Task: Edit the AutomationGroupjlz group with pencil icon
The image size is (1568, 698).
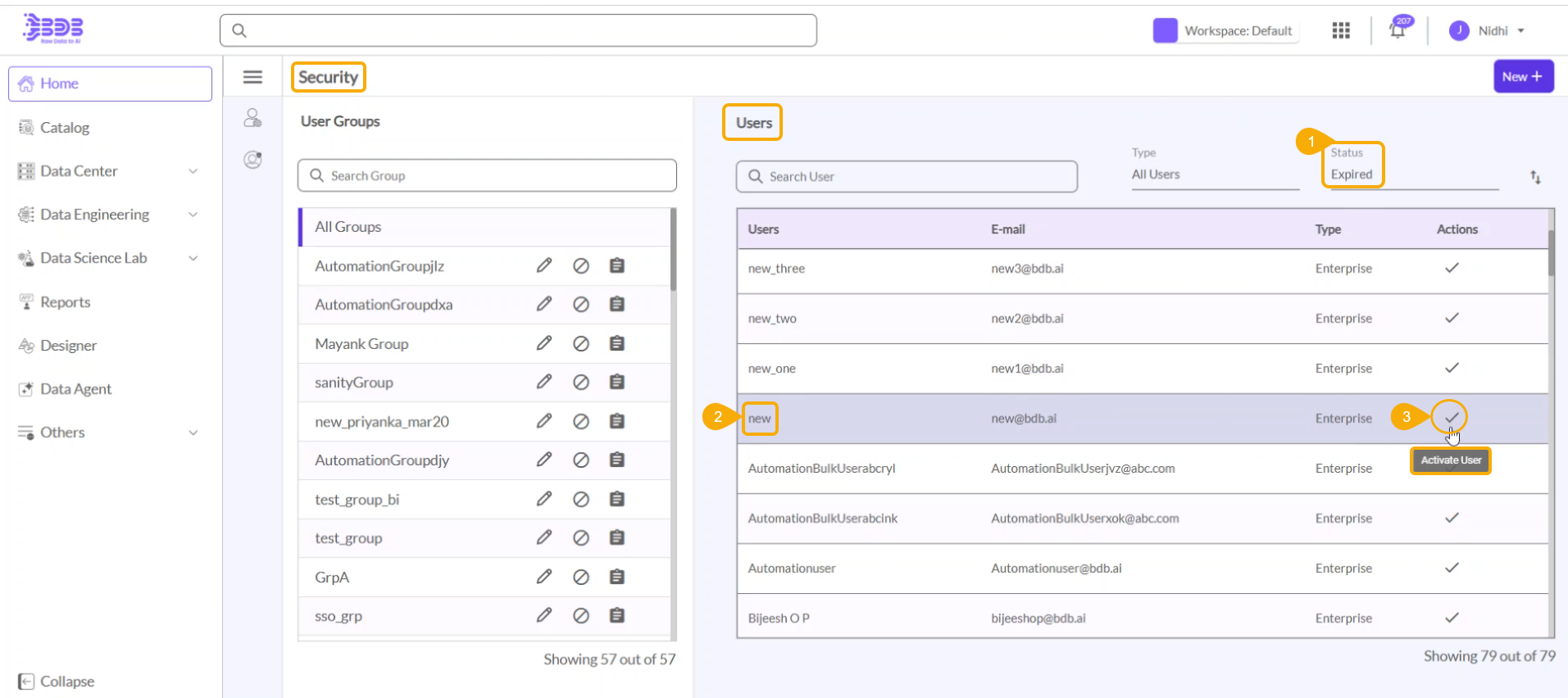Action: (x=543, y=265)
